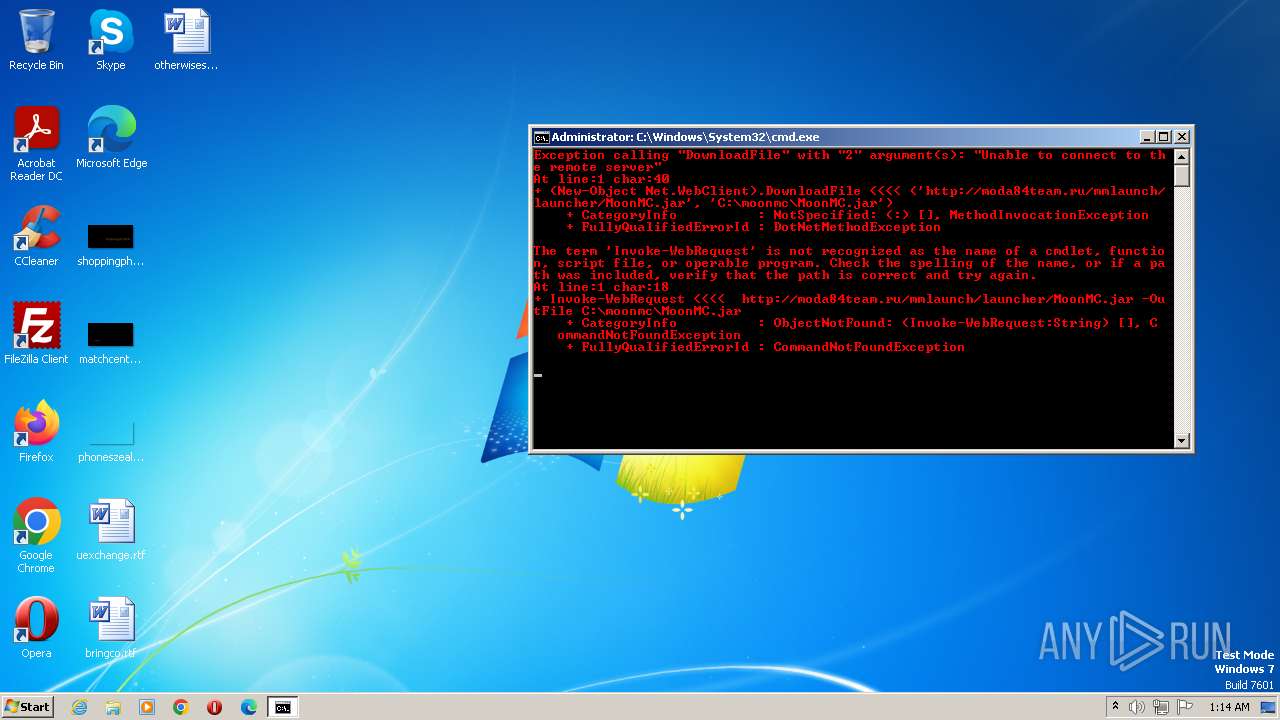
Task: Open volume control tray icon
Action: (x=1137, y=707)
